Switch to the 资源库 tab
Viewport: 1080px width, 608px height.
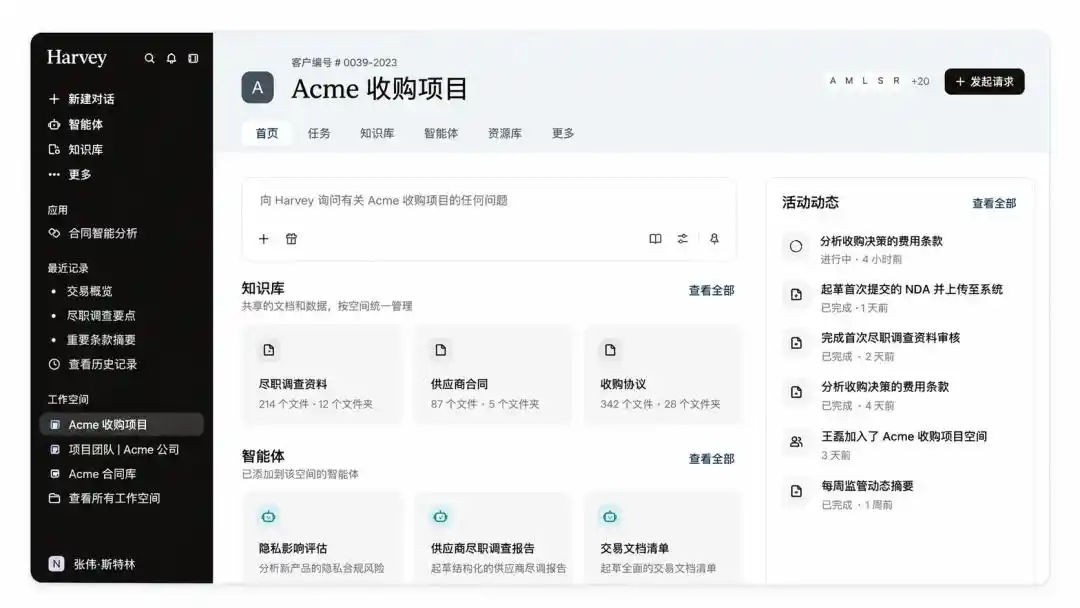click(x=505, y=134)
